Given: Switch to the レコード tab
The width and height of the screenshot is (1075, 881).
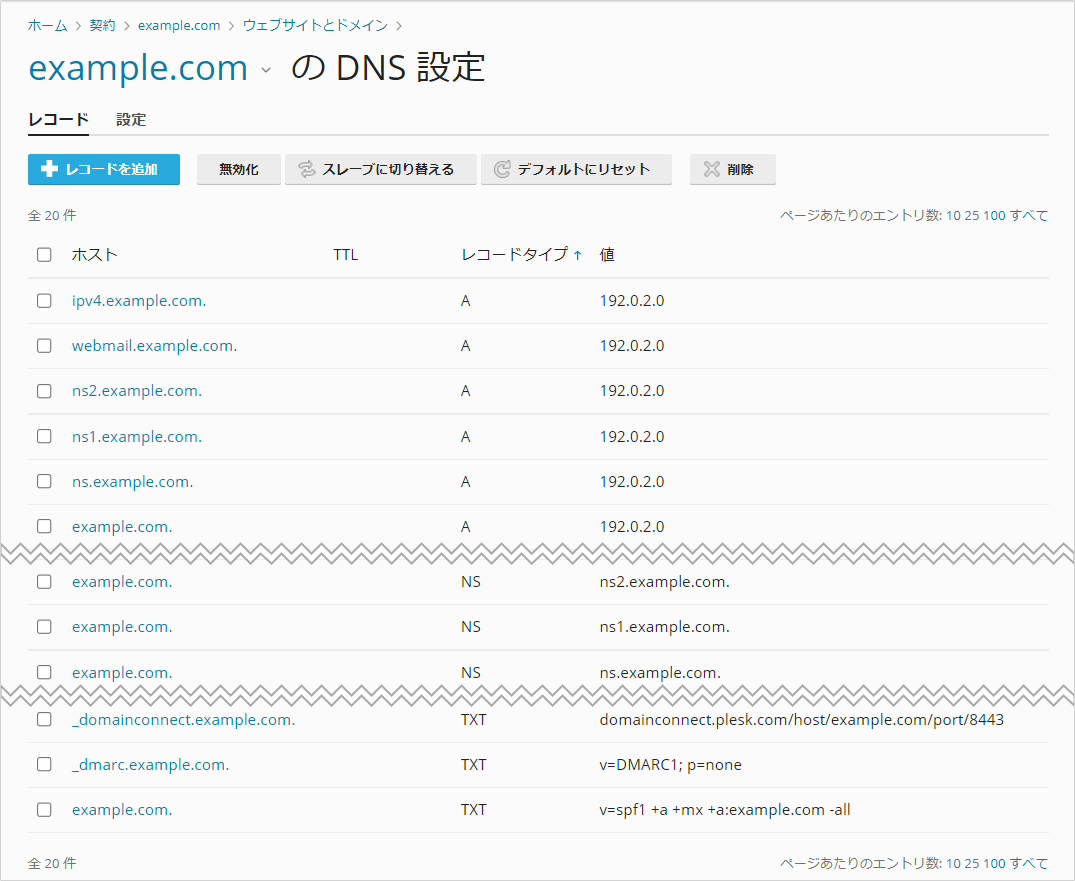Looking at the screenshot, I should (58, 119).
